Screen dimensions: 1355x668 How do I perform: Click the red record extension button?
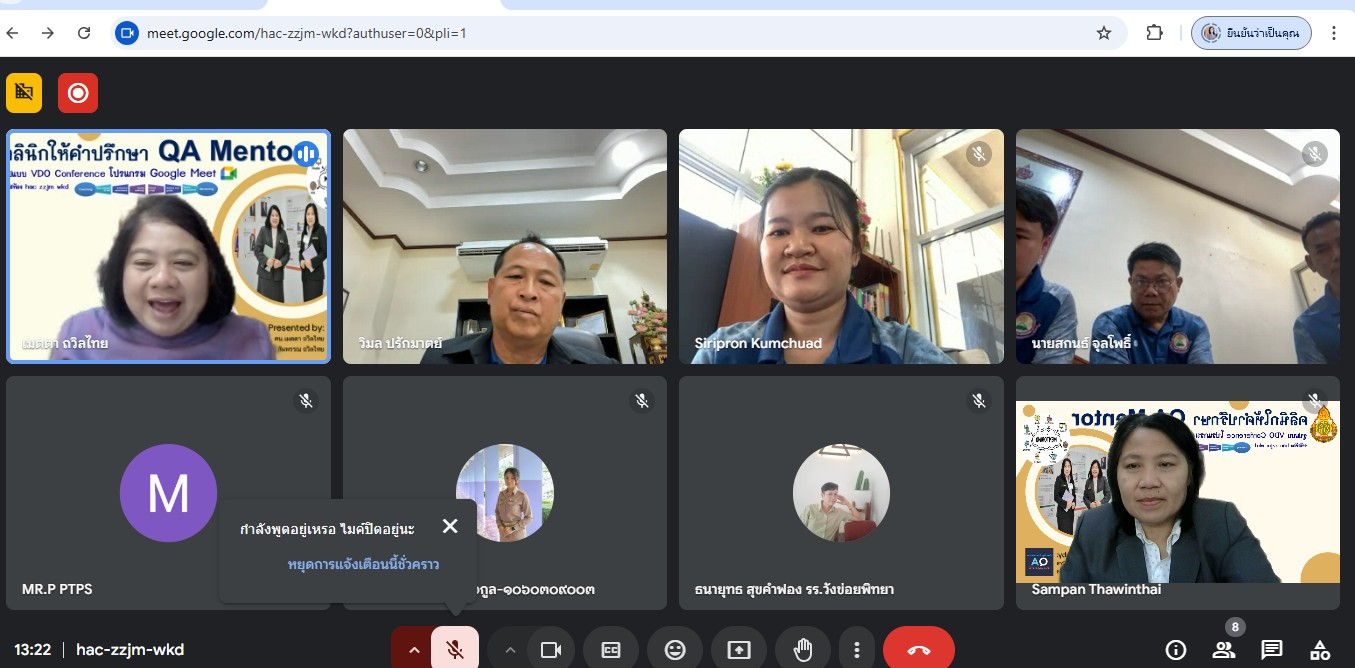[x=78, y=93]
